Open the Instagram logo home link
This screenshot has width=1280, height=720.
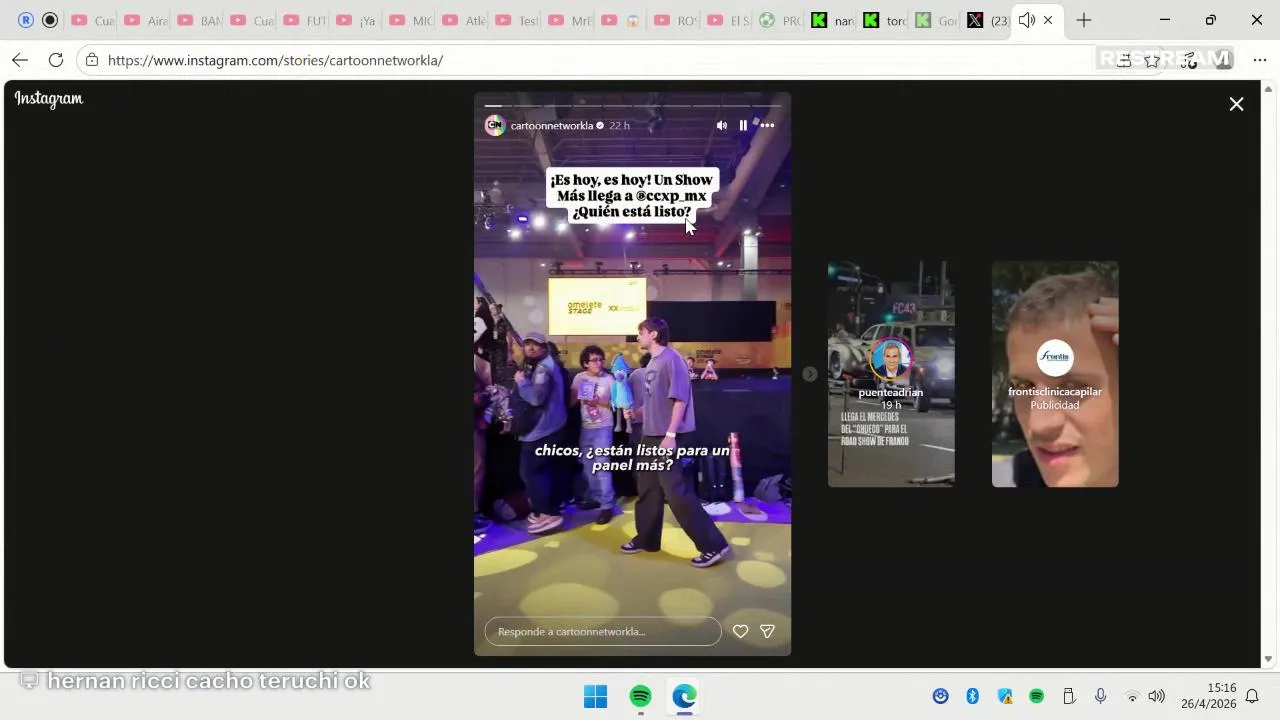click(x=48, y=98)
